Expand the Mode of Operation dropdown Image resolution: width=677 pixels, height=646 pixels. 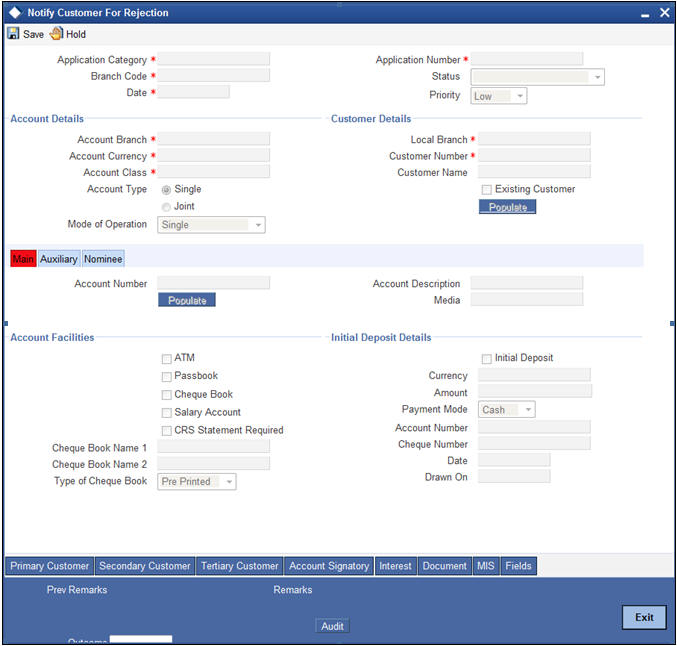tap(211, 225)
